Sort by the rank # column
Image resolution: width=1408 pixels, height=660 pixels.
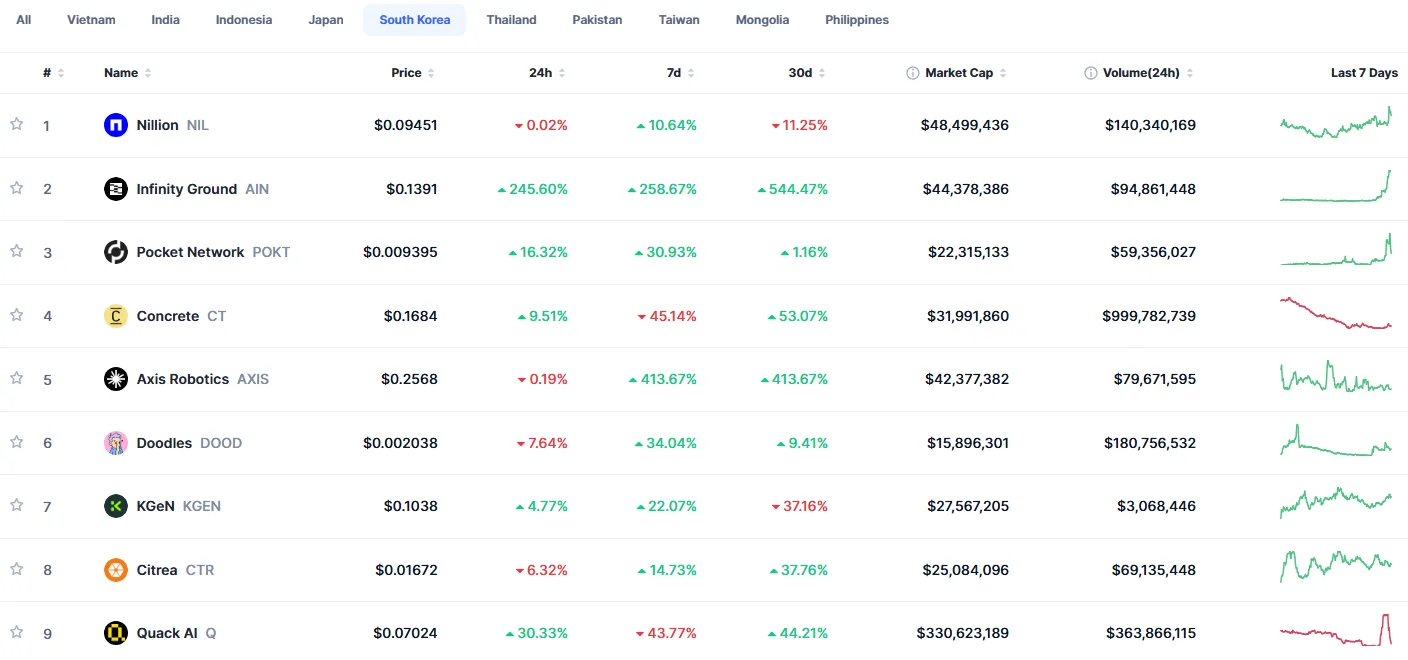(x=54, y=73)
